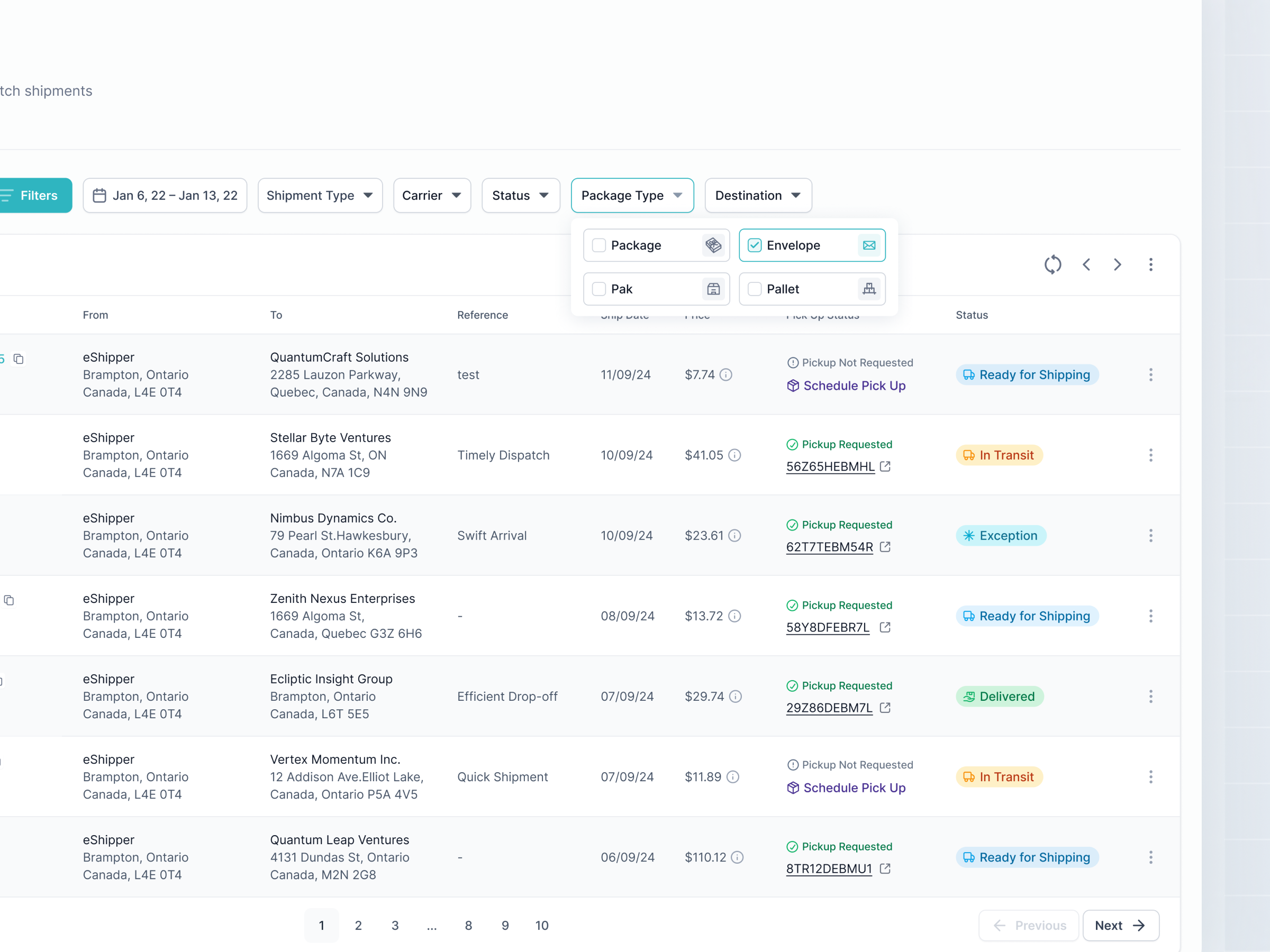Click the calendar icon in the date range filter
1270x952 pixels.
tap(100, 195)
